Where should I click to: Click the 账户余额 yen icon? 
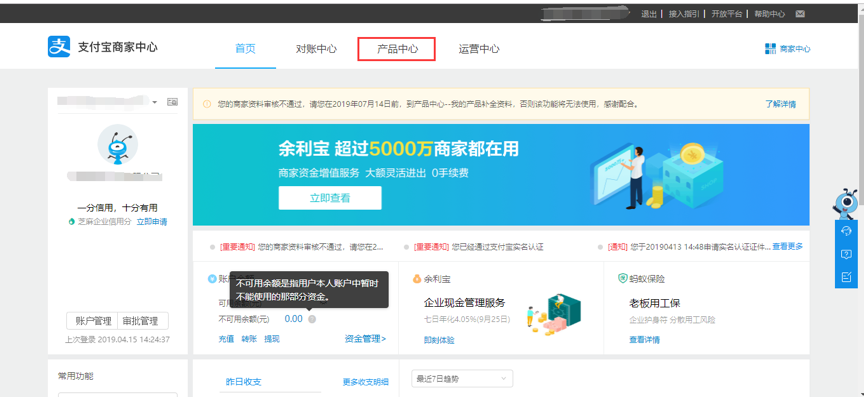212,279
